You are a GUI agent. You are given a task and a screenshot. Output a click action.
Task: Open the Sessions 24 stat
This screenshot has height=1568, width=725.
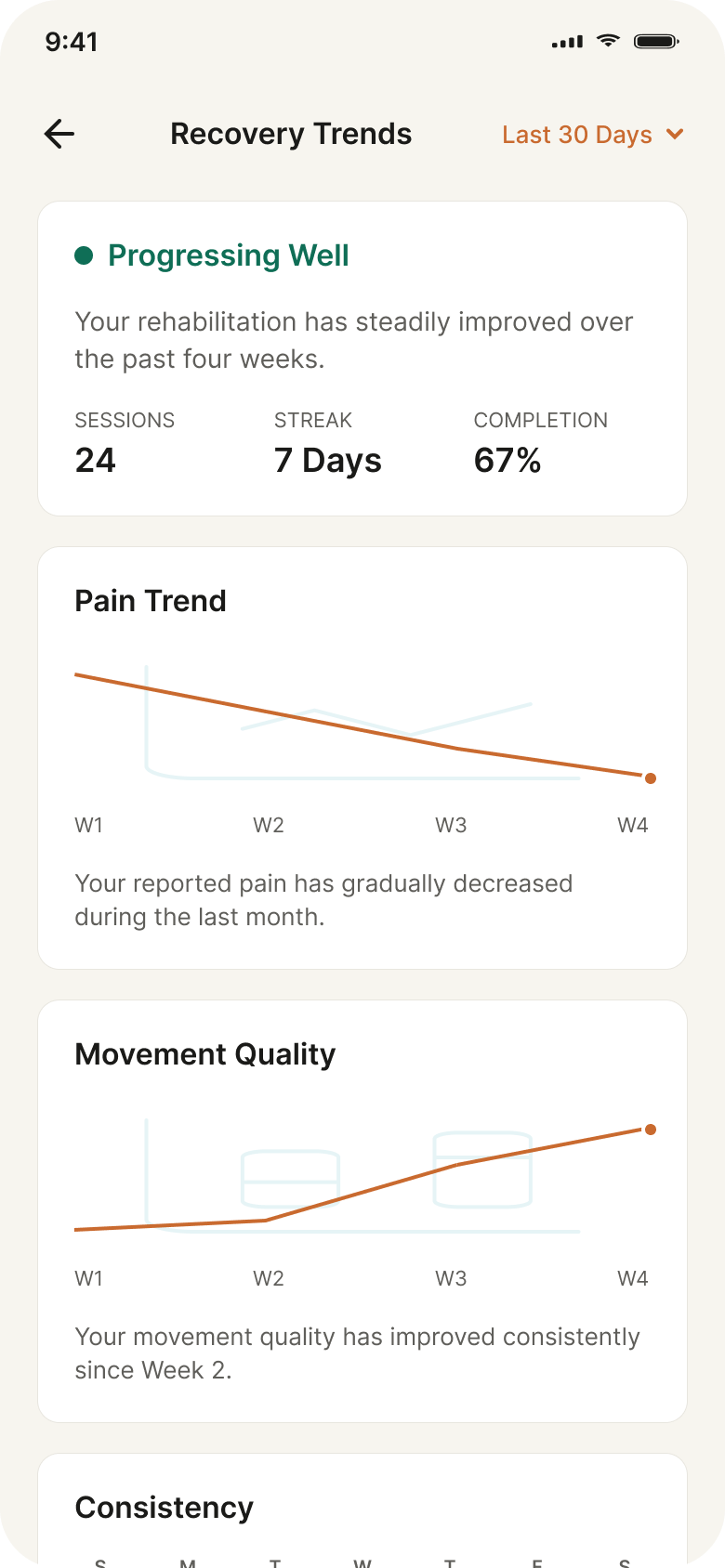pyautogui.click(x=125, y=444)
